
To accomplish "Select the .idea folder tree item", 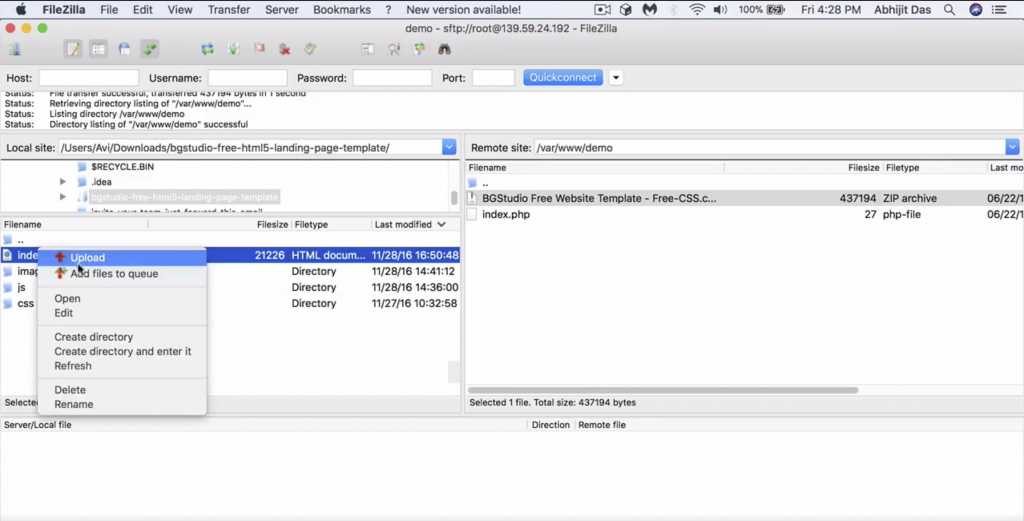I will click(101, 182).
